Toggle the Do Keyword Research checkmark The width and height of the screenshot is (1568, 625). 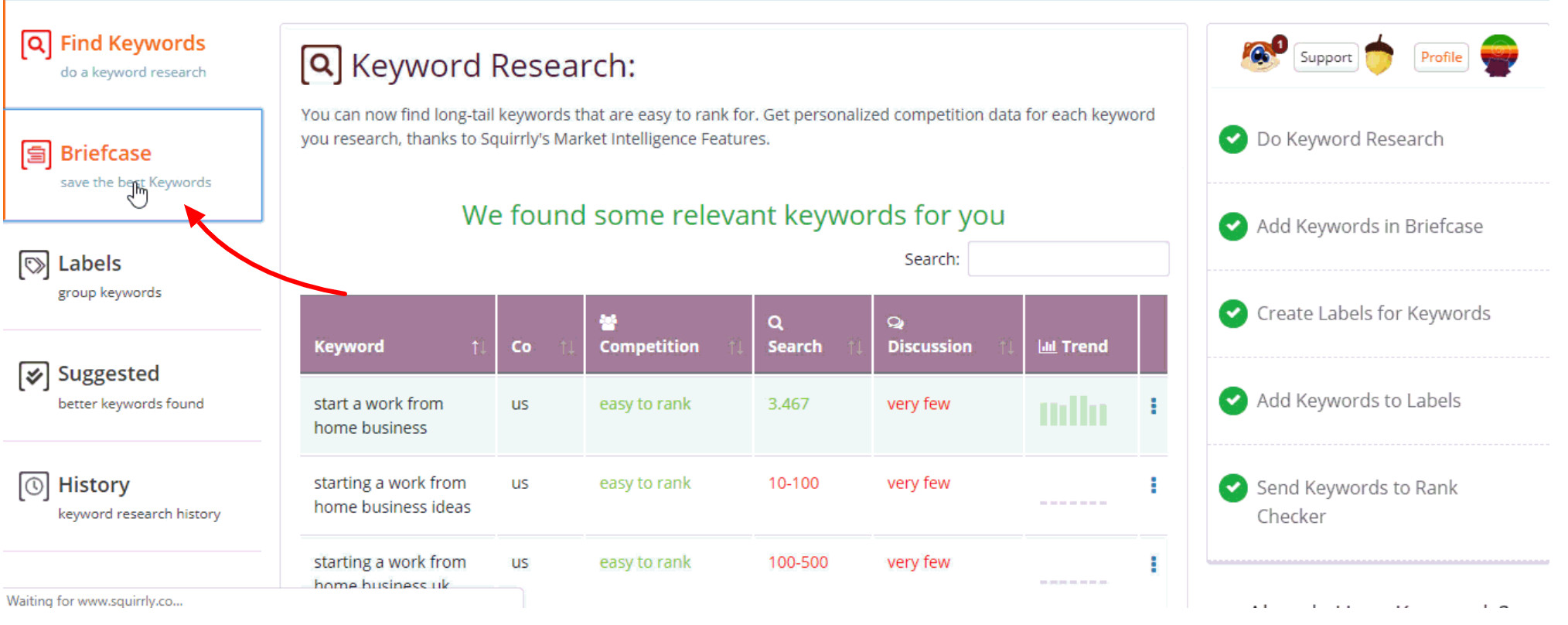pyautogui.click(x=1232, y=139)
